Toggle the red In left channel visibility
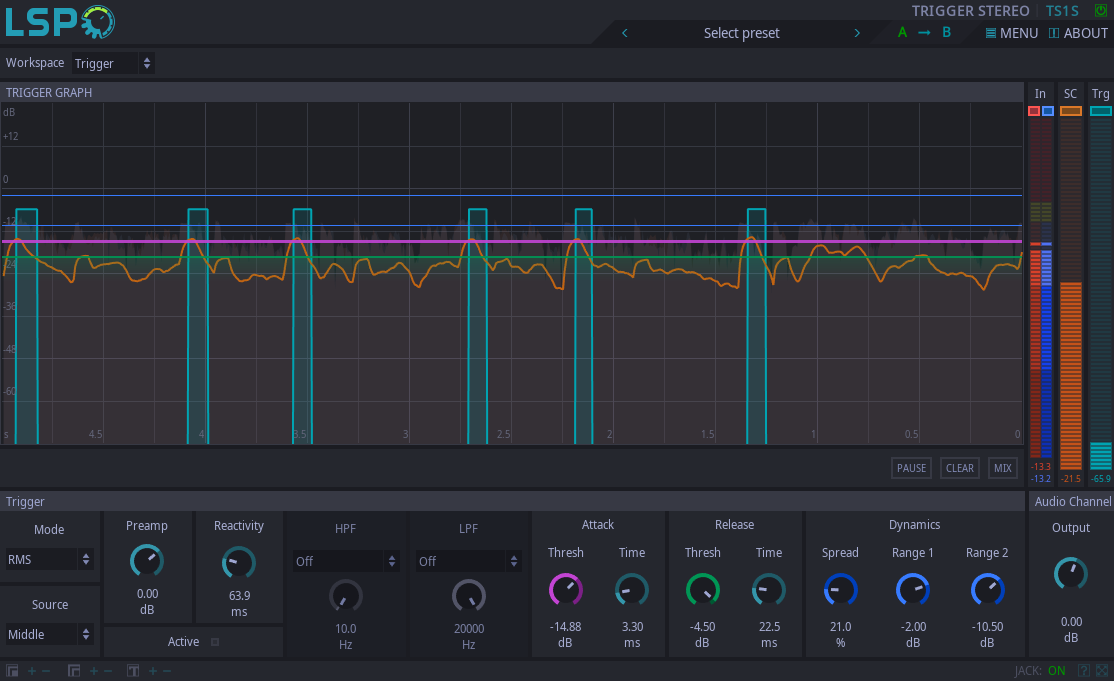The image size is (1114, 681). coord(1034,111)
